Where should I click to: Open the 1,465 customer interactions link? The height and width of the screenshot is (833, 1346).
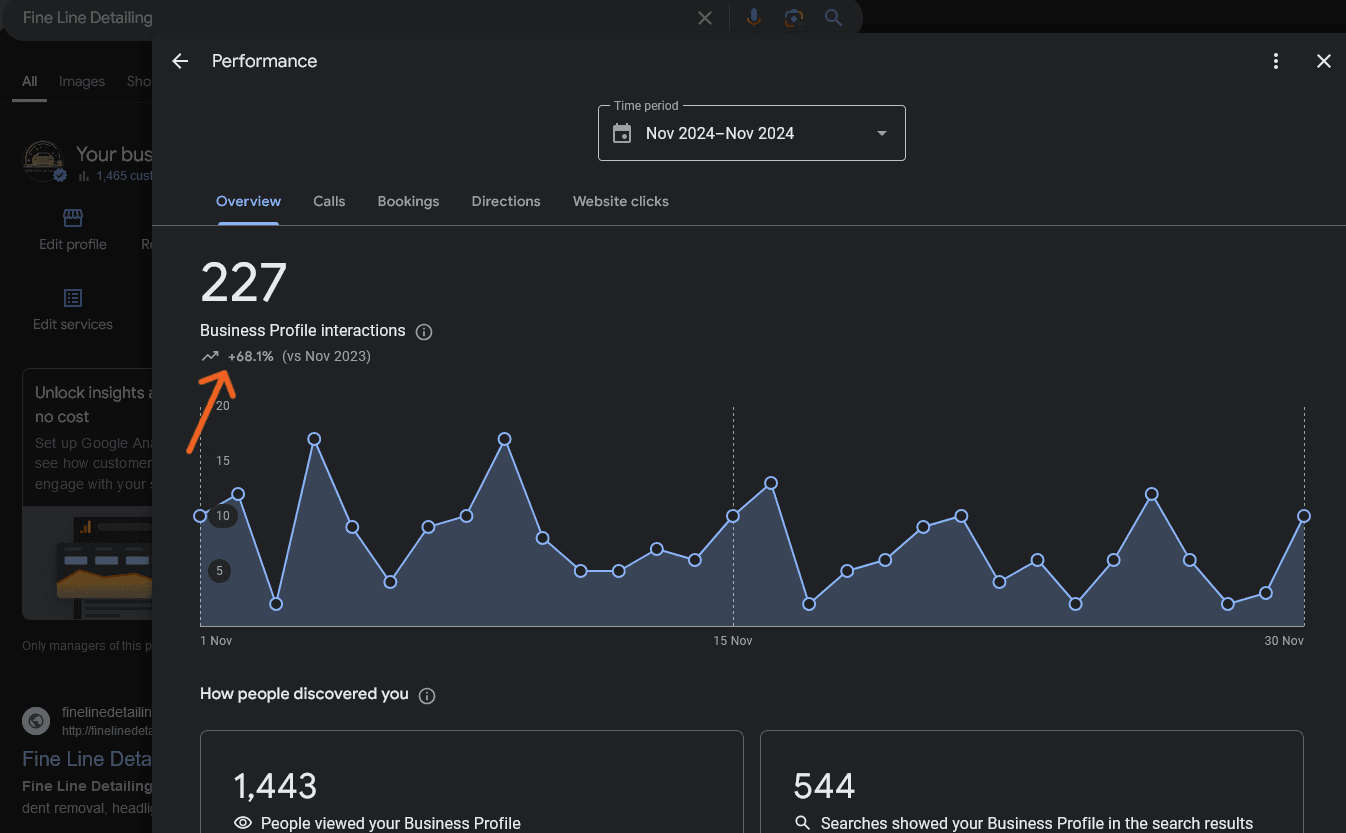coord(124,176)
